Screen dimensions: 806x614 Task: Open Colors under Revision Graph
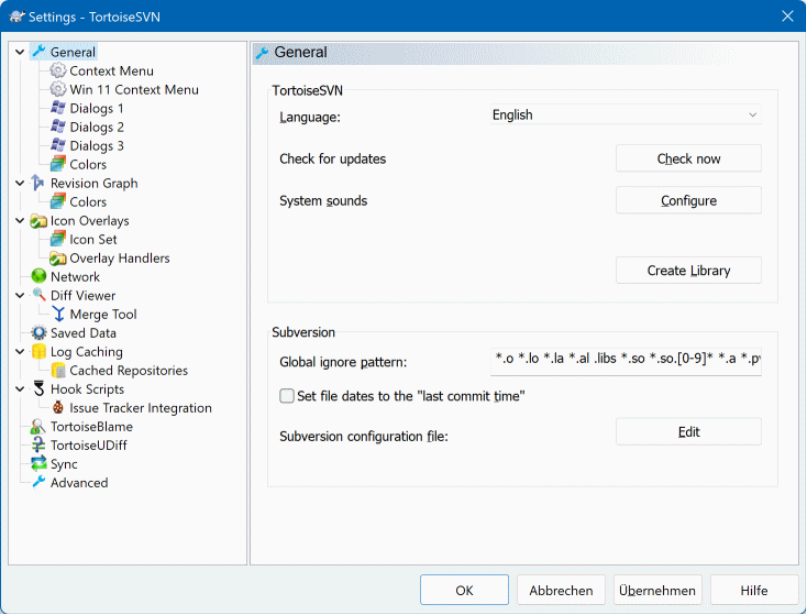88,202
